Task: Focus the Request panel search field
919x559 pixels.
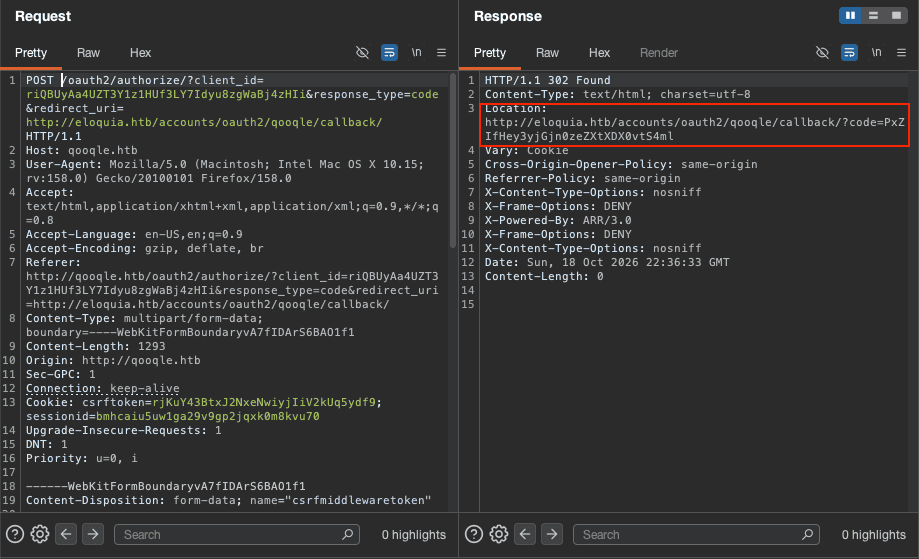Action: pos(237,534)
